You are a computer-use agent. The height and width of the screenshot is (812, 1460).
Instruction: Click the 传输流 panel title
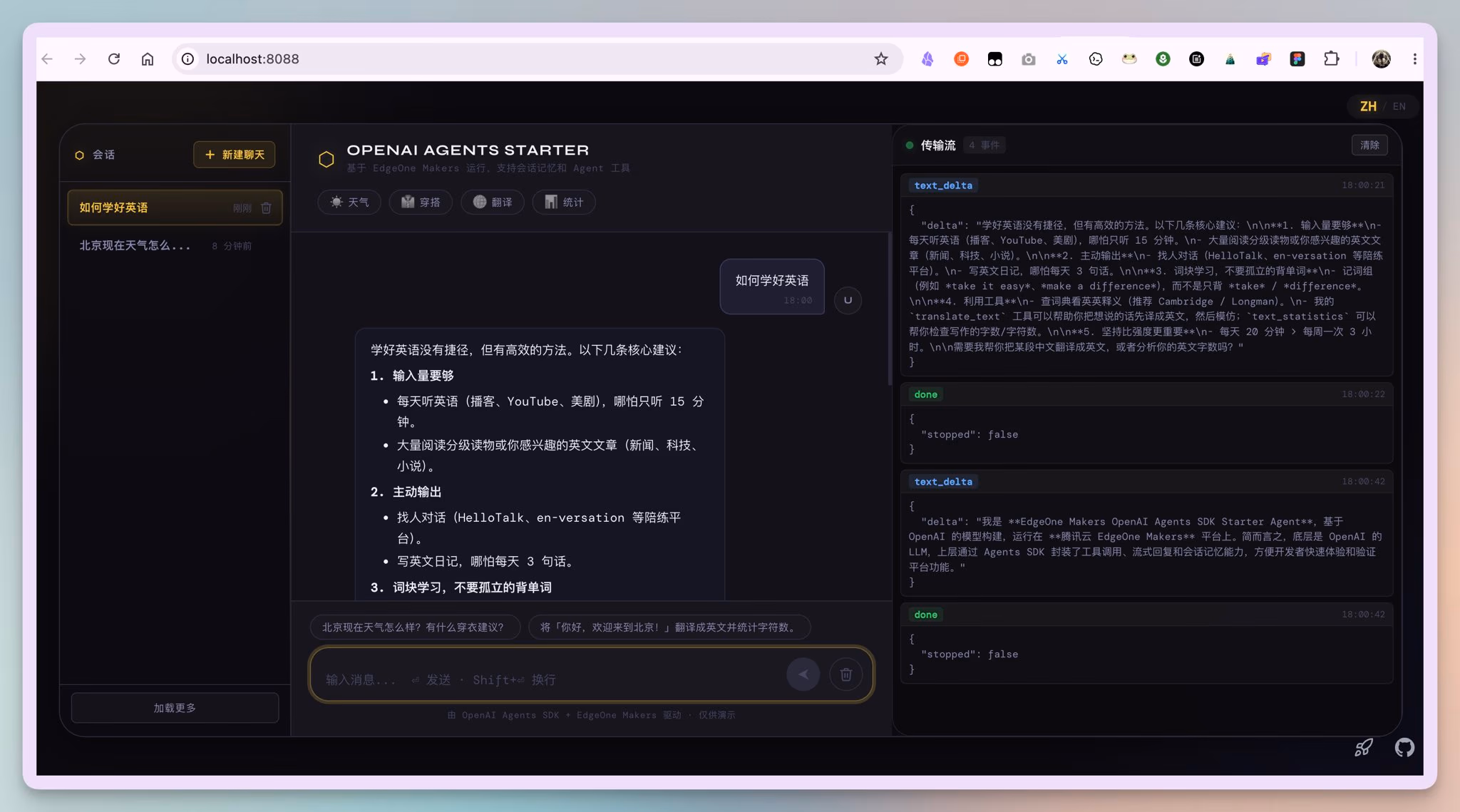pos(937,145)
